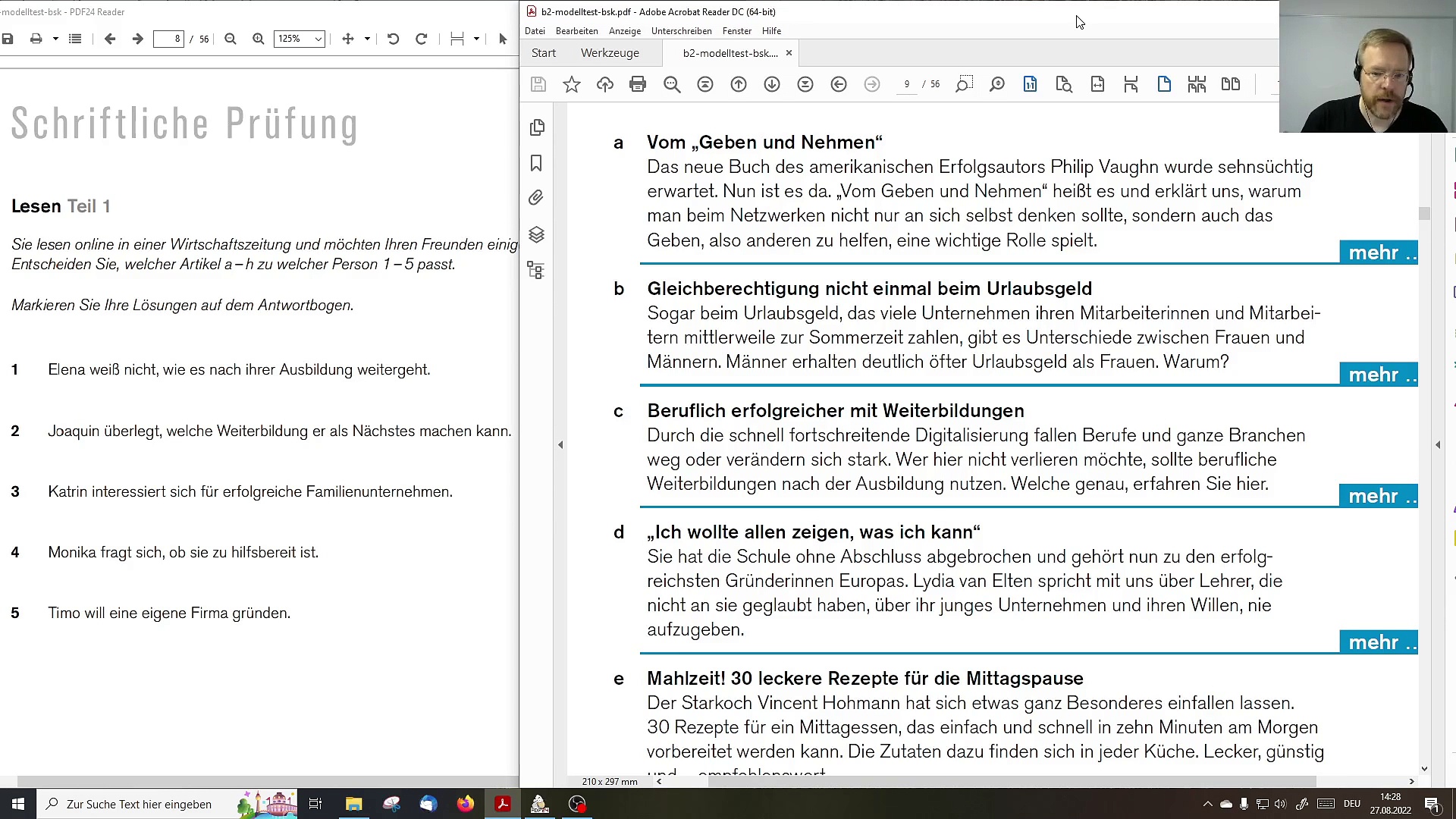1456x819 pixels.
Task: Switch to the Werkzeuge tab
Action: coord(610,53)
